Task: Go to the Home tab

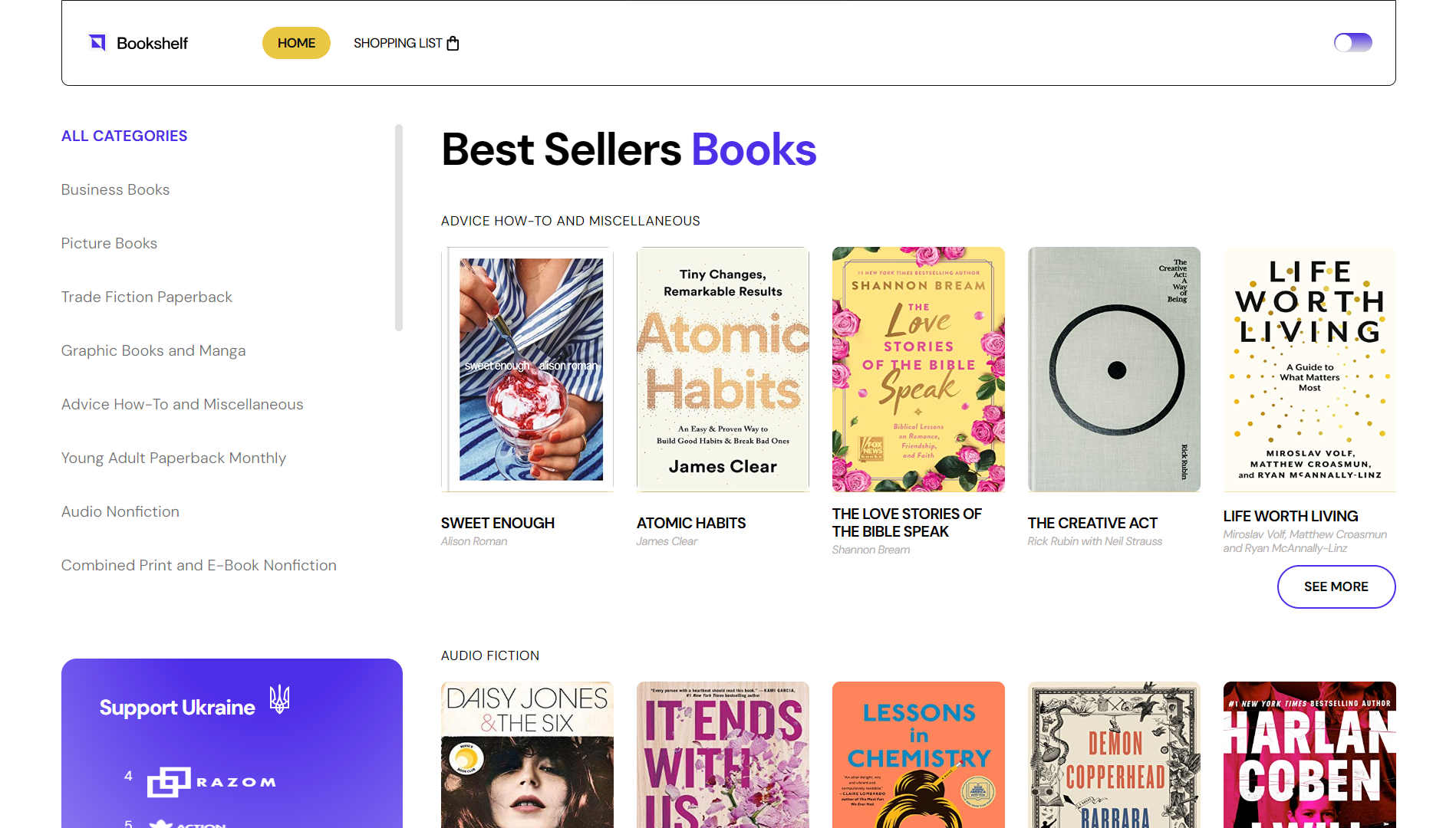Action: coord(296,43)
